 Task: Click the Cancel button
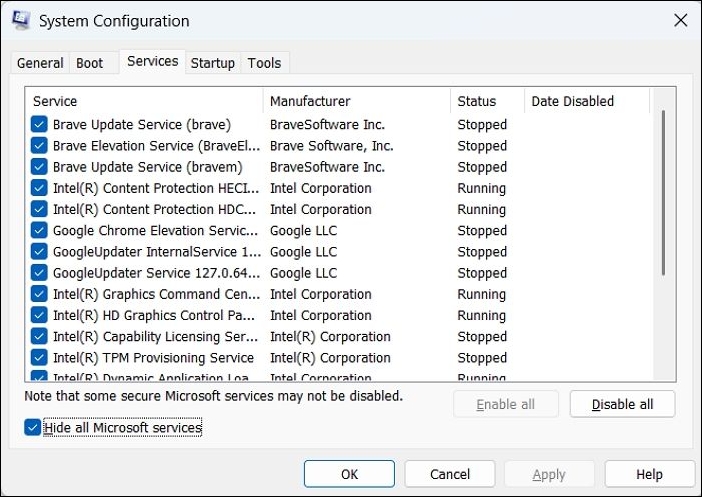[x=450, y=474]
